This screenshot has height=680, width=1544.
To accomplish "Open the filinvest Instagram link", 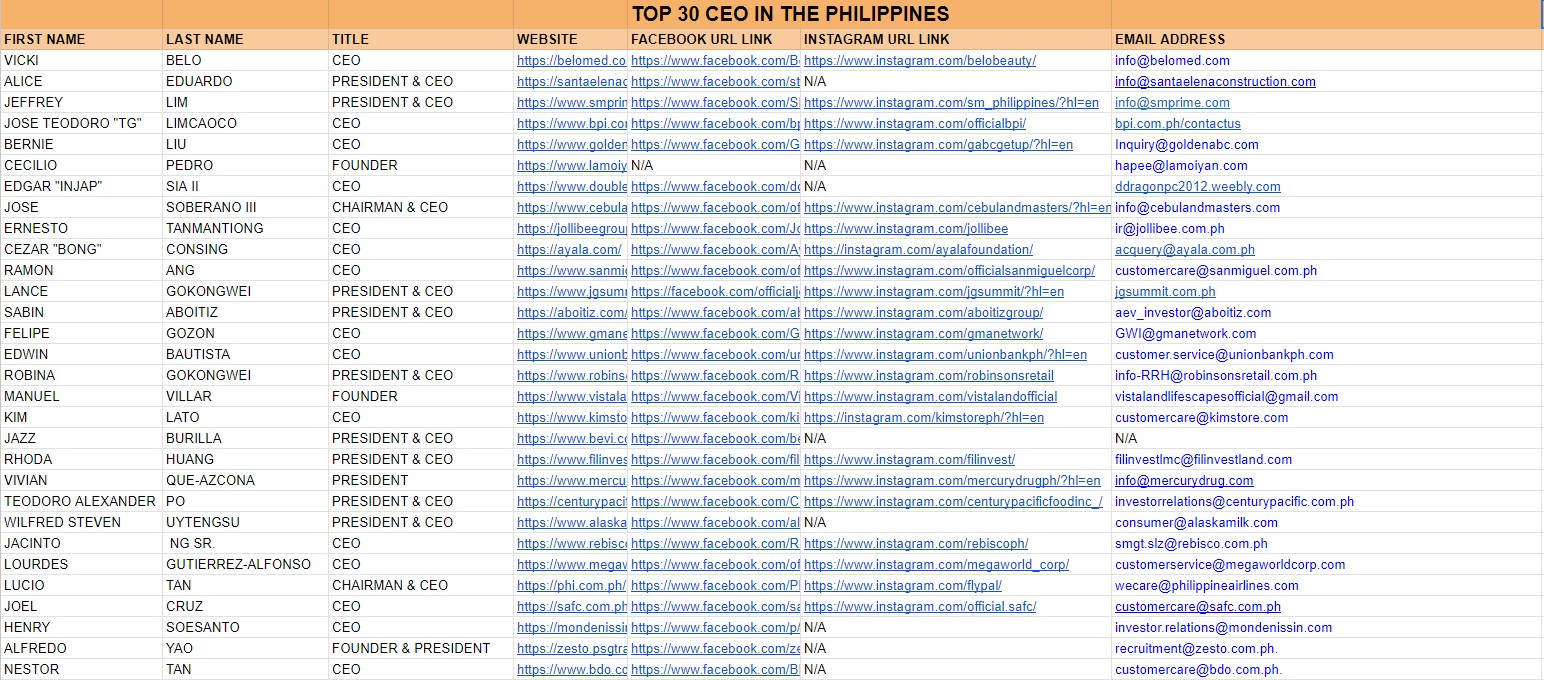I will (909, 460).
